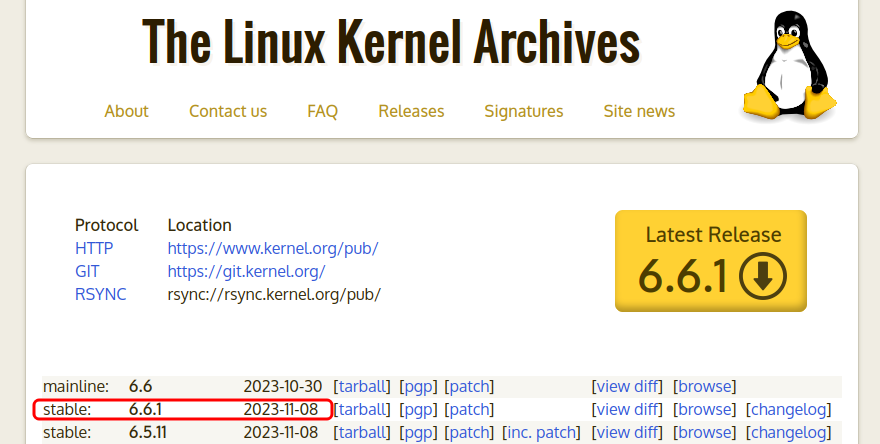Visit Site news page

point(639,111)
